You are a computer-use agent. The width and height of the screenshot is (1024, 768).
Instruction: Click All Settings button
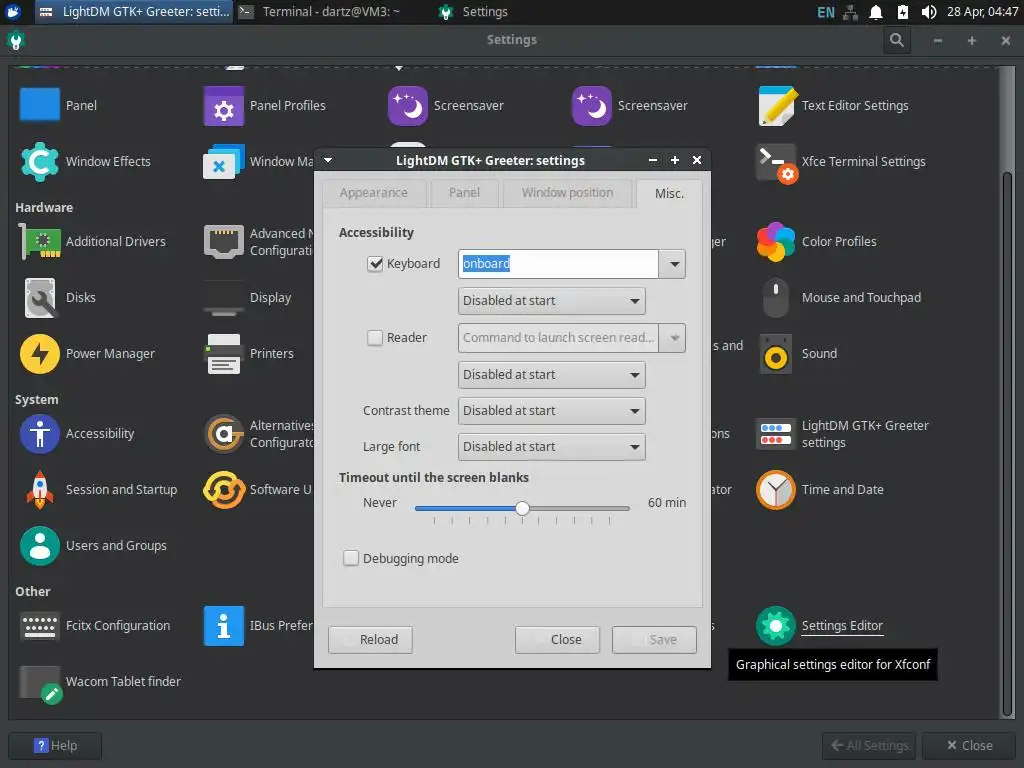click(869, 746)
